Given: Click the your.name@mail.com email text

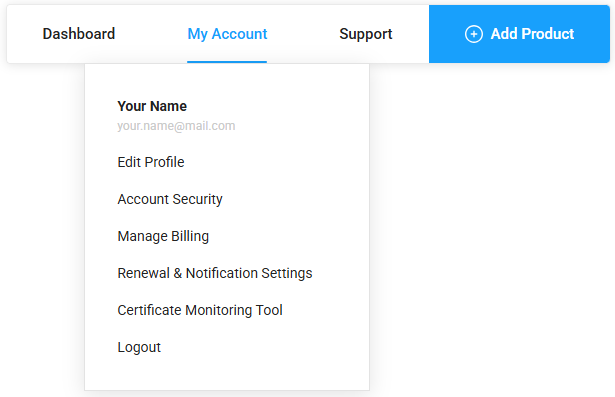Looking at the screenshot, I should [176, 126].
